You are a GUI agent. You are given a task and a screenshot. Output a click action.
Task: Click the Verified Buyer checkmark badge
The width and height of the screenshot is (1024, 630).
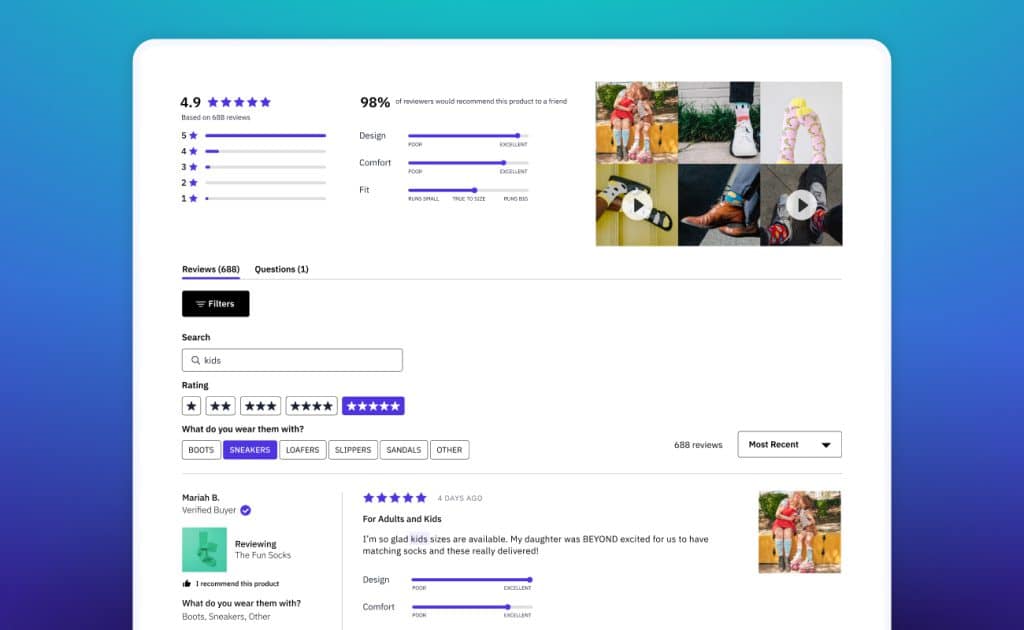tap(246, 511)
